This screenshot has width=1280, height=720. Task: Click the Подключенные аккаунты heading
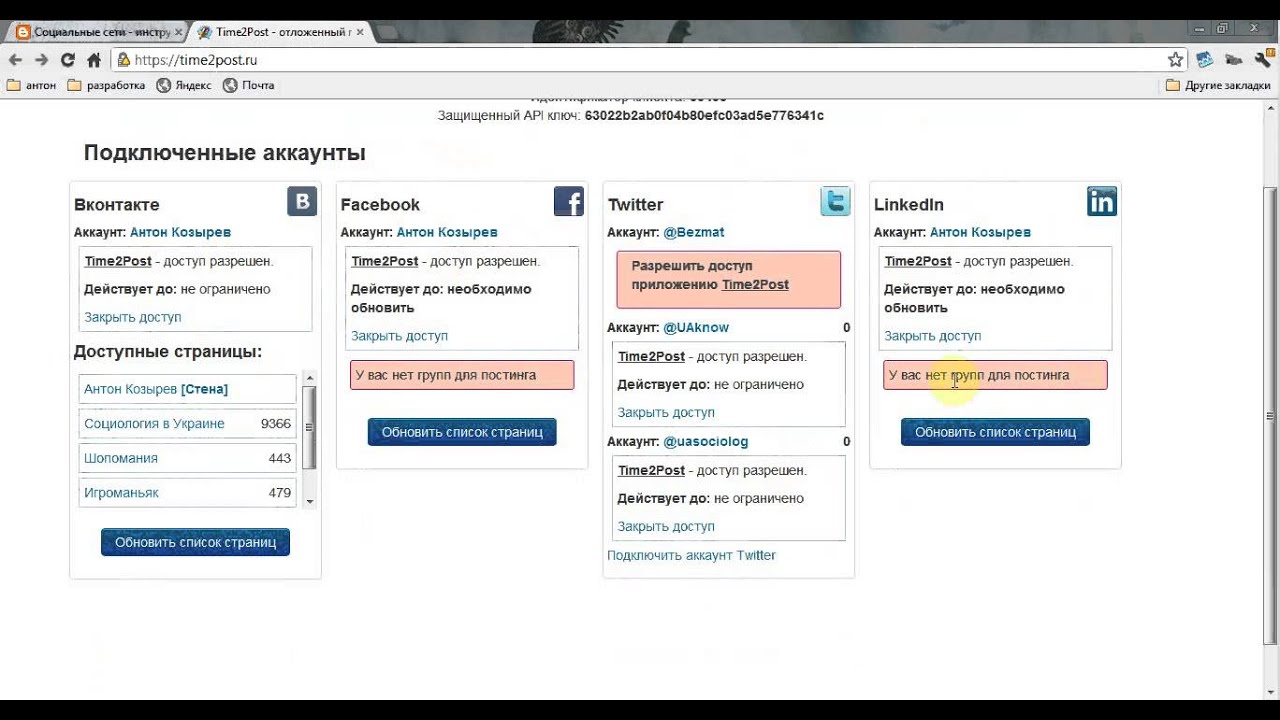pos(224,153)
